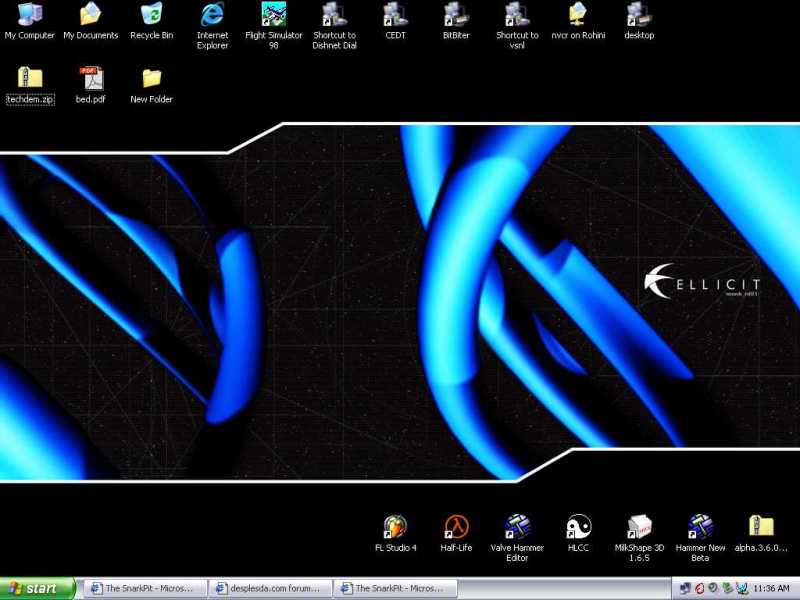Viewport: 800px width, 600px height.
Task: Launch Half-Life from the desktop
Action: pyautogui.click(x=456, y=527)
